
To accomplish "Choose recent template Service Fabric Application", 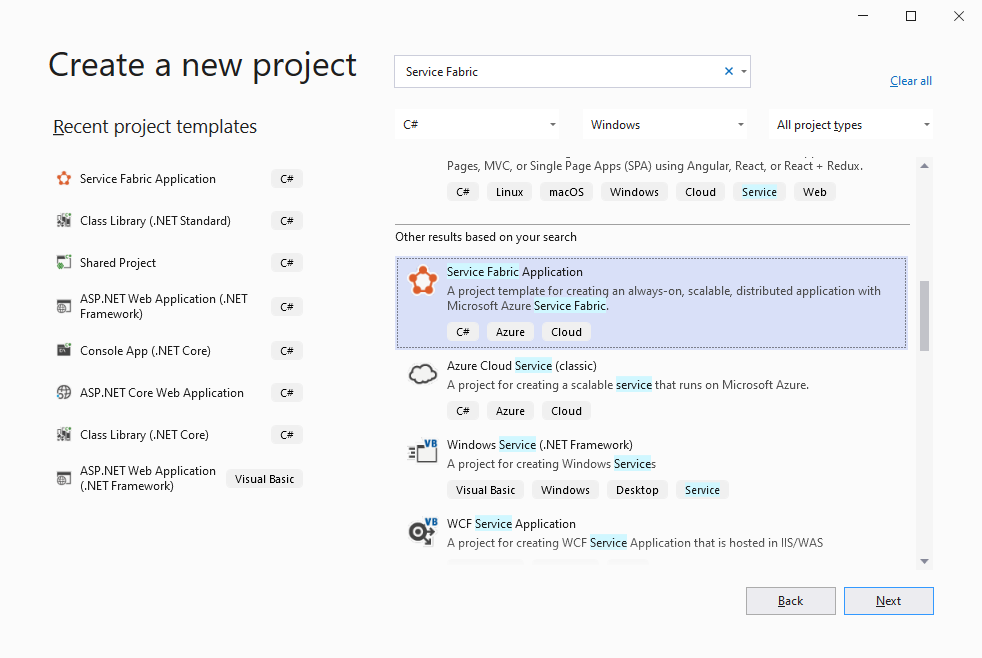I will pyautogui.click(x=178, y=179).
